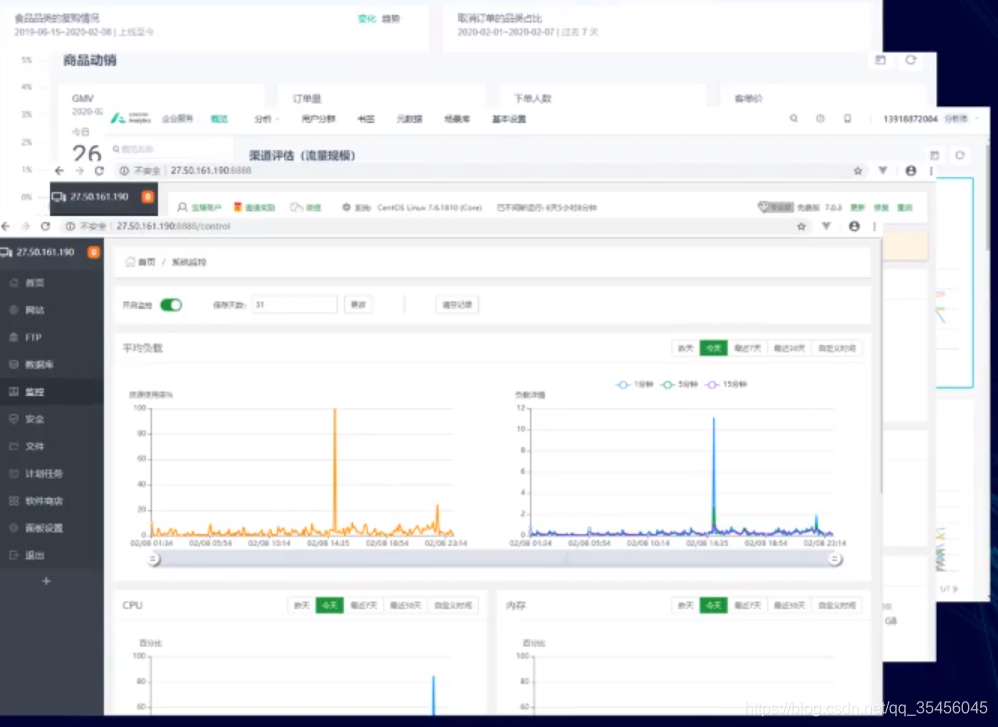
Task: Open 概览 in analytics window menu
Action: 219,119
